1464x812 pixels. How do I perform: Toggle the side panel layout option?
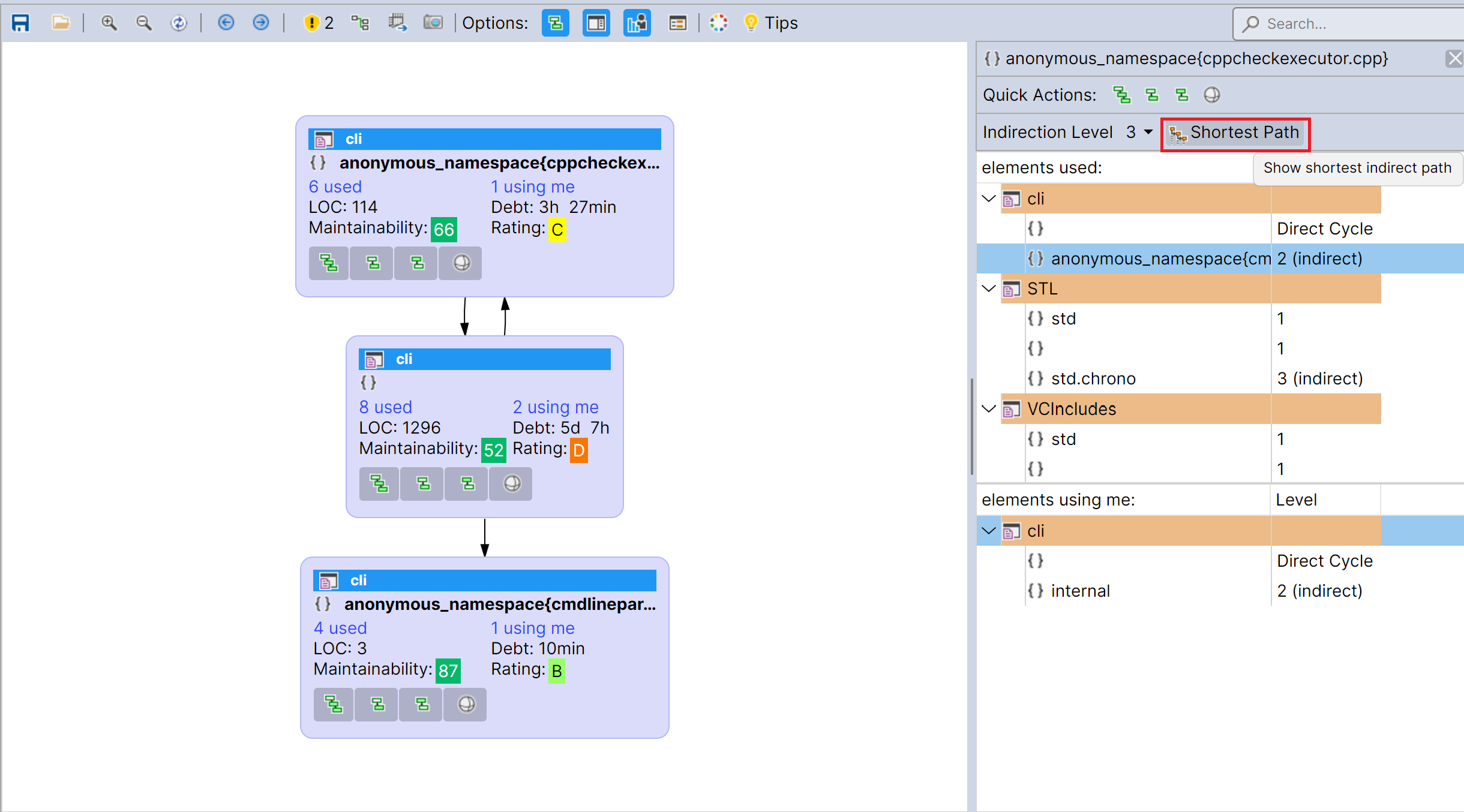click(x=595, y=23)
